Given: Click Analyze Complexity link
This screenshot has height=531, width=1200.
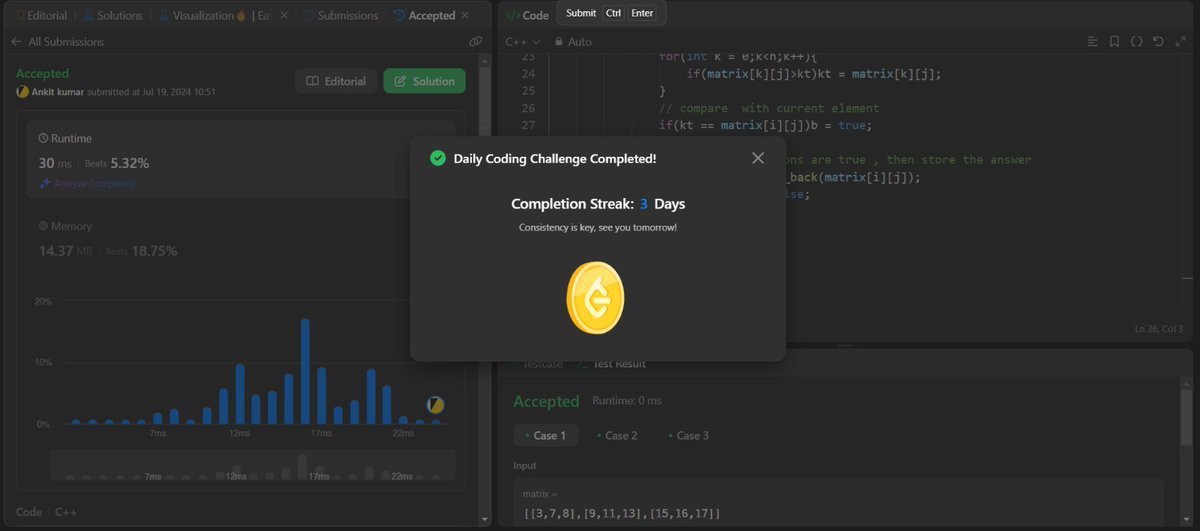Looking at the screenshot, I should click(x=87, y=184).
